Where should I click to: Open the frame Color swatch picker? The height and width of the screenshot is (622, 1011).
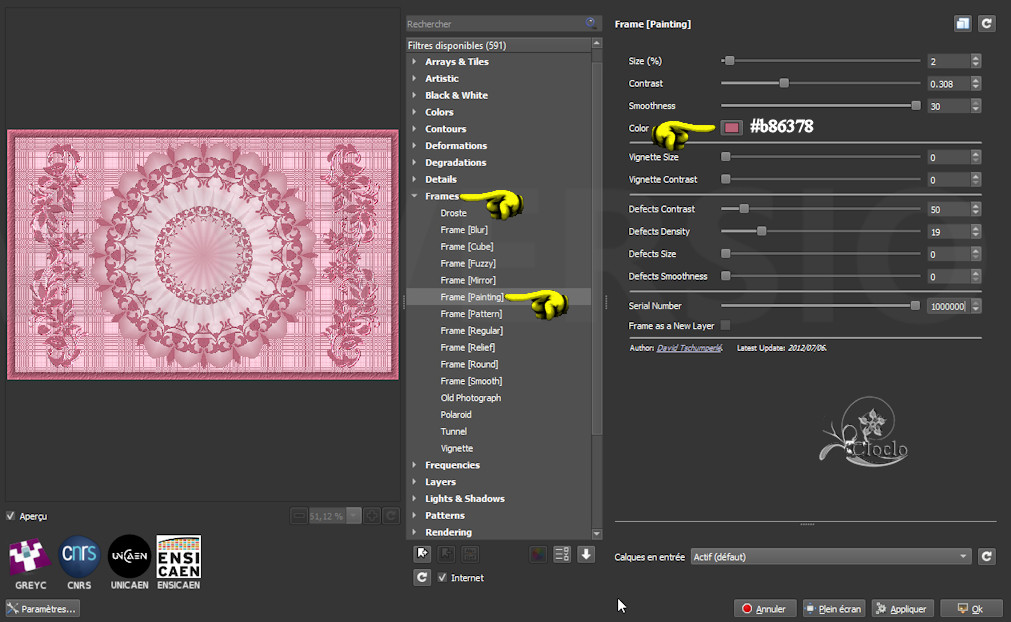[732, 128]
